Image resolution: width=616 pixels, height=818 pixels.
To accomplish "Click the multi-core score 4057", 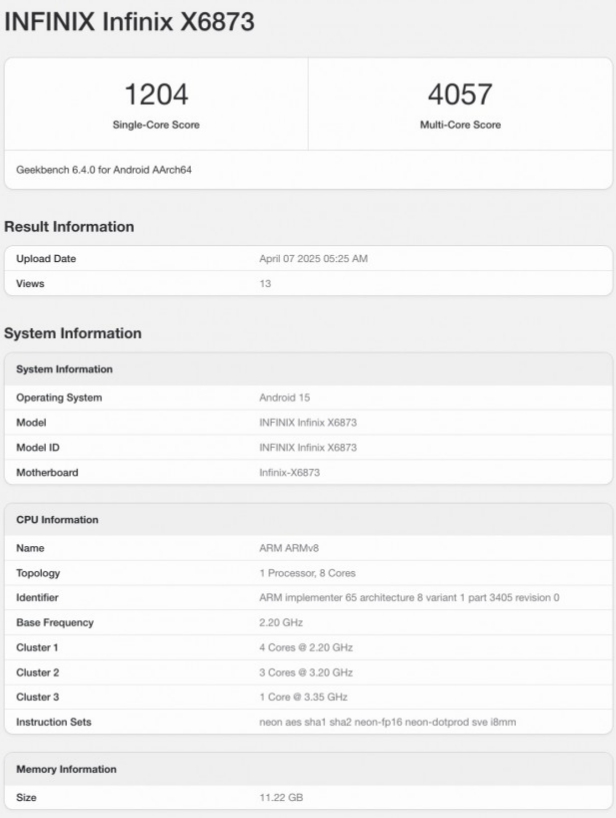I will (460, 94).
